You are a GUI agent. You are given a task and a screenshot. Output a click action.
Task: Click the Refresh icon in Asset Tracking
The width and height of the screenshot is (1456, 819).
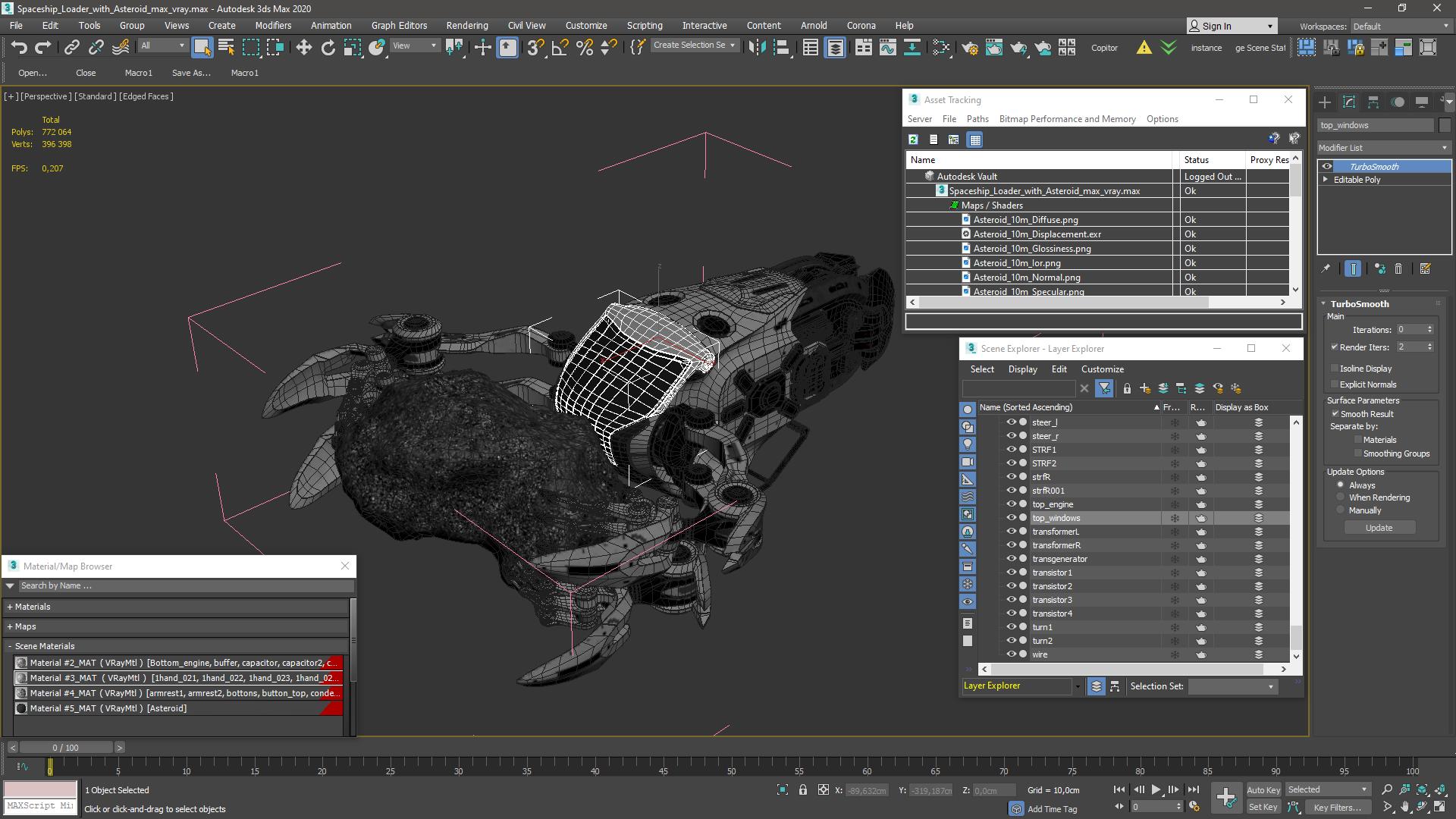coord(914,140)
